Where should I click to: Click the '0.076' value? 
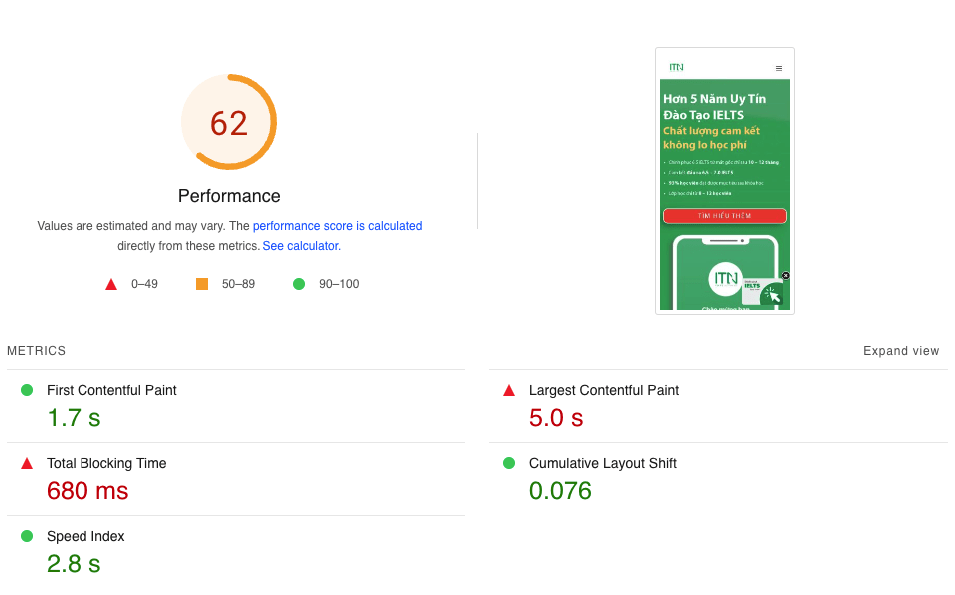560,491
